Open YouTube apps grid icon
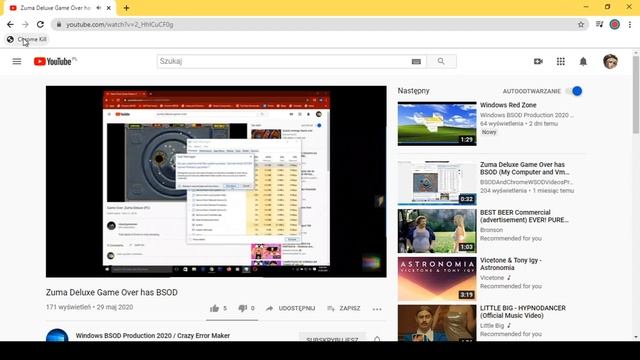The image size is (640, 360). (x=561, y=61)
